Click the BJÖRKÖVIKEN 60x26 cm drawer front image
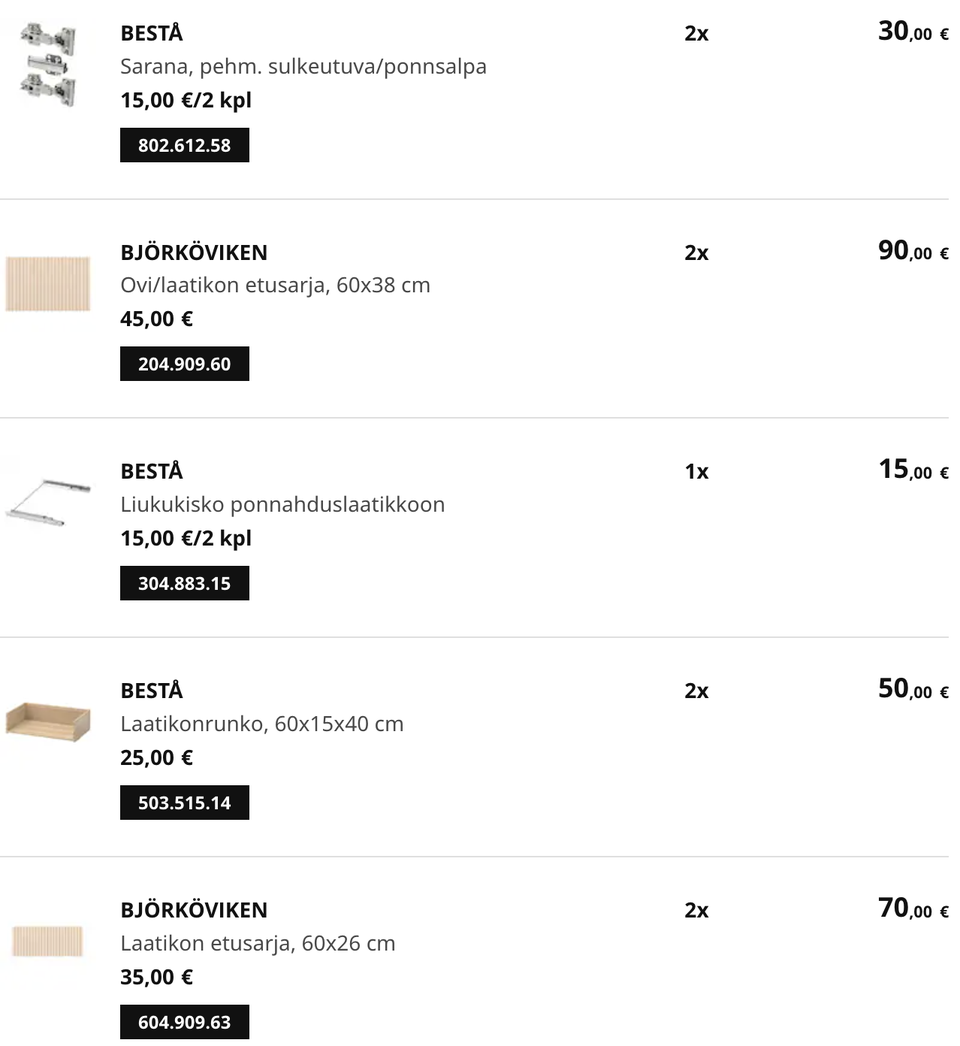This screenshot has width=960, height=1046. click(47, 941)
